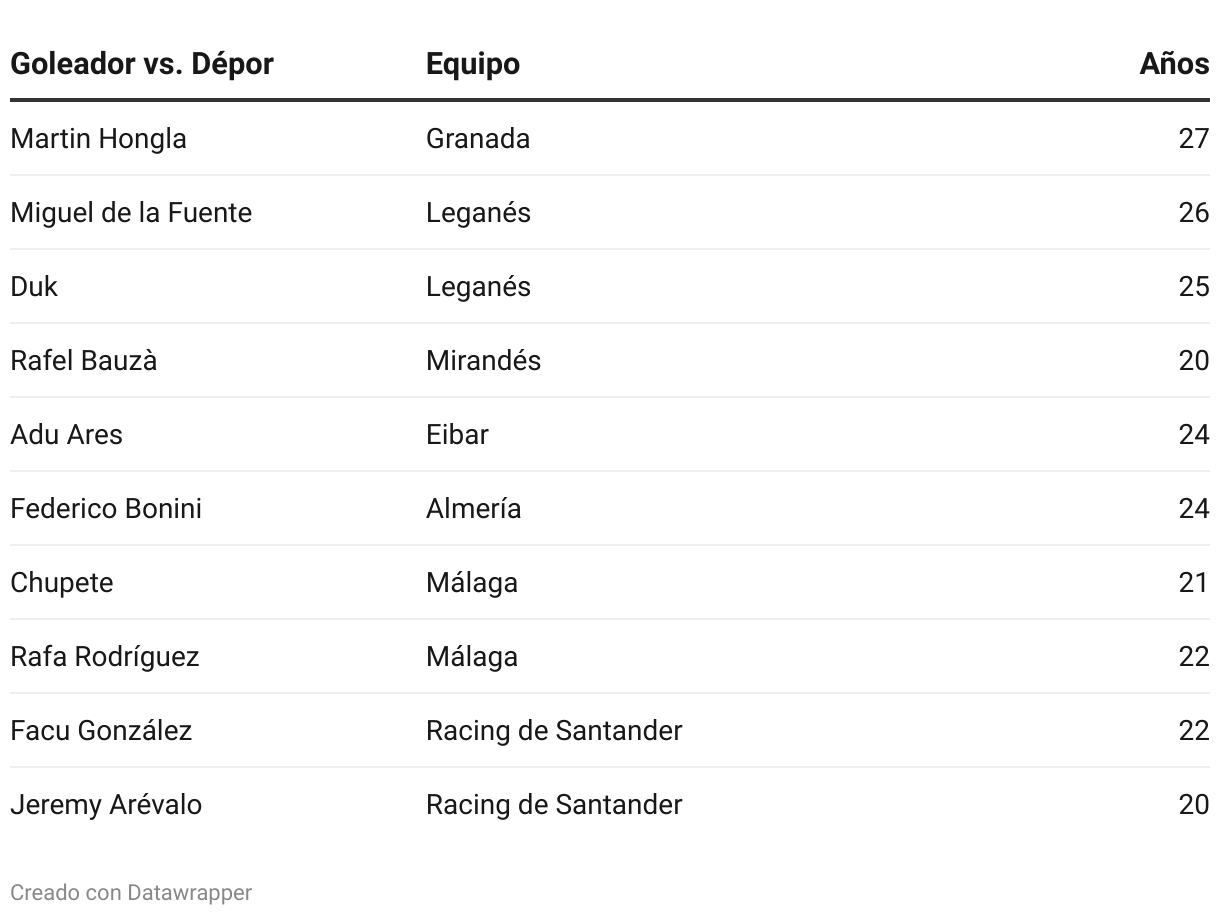Select the Martin Hongla name cell
The height and width of the screenshot is (916, 1220).
coord(98,138)
